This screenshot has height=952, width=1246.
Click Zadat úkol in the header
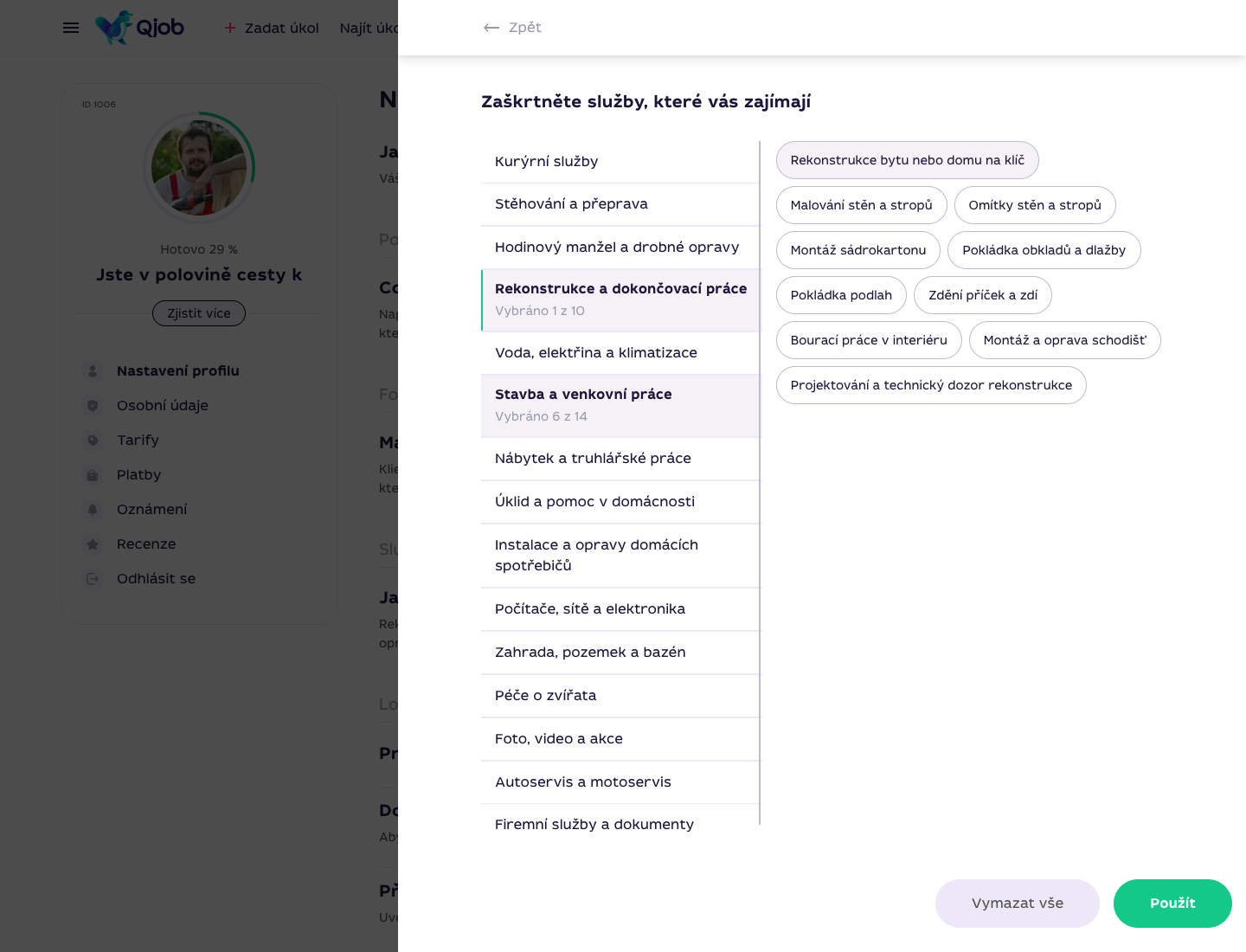pos(282,29)
